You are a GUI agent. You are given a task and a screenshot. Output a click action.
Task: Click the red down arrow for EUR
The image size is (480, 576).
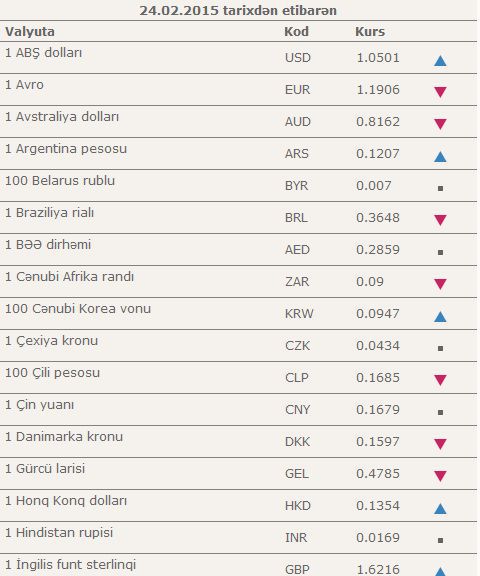click(440, 92)
